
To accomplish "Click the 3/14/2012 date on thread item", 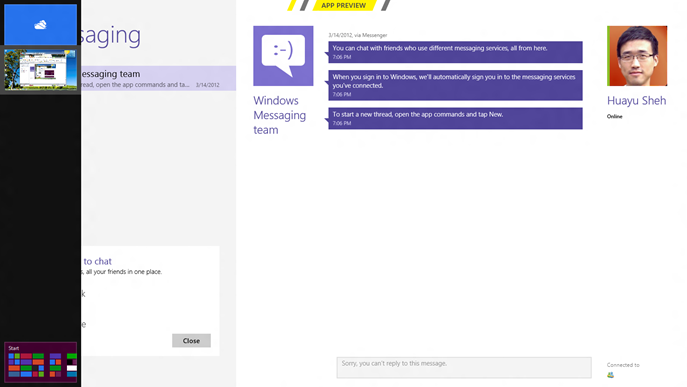I will (x=208, y=85).
